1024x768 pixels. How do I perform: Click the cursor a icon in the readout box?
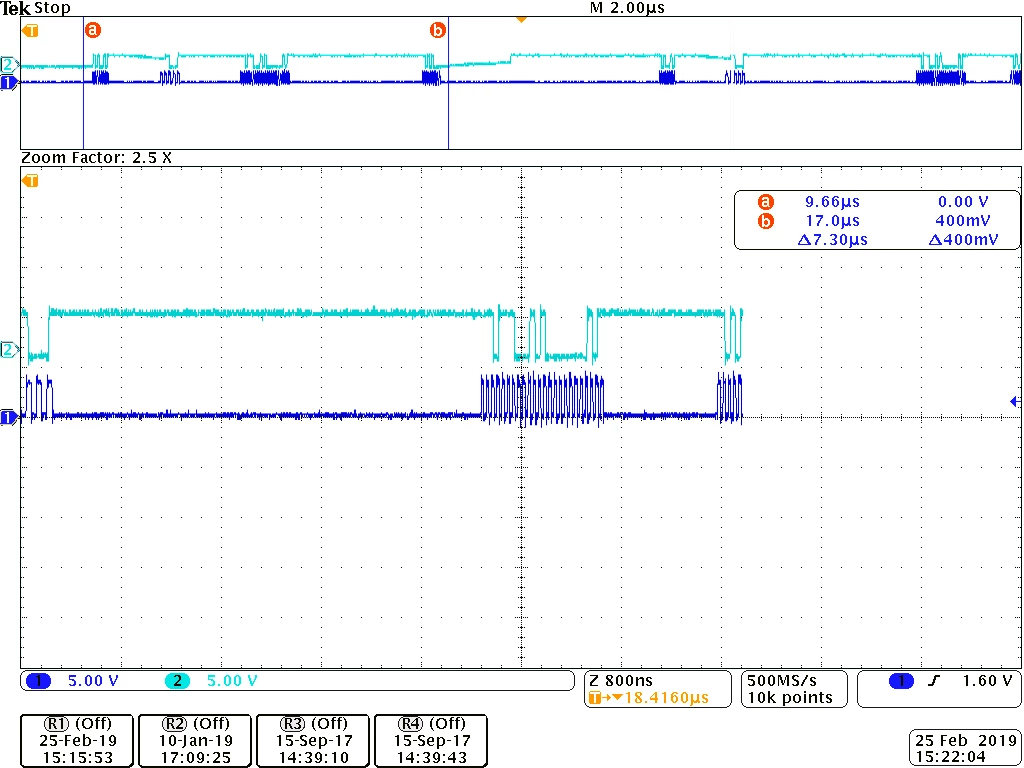pos(765,202)
